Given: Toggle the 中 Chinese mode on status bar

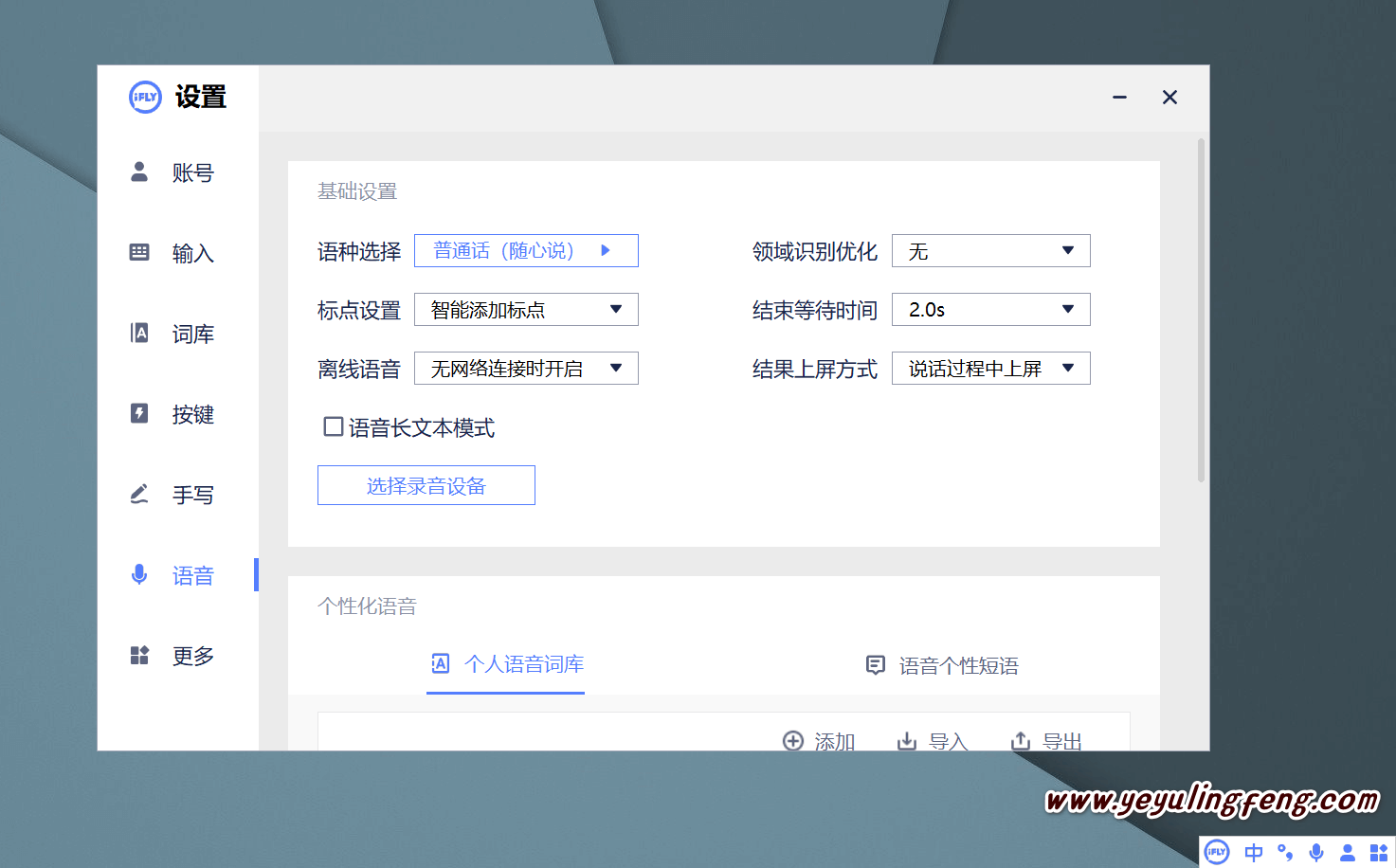Looking at the screenshot, I should pyautogui.click(x=1253, y=853).
